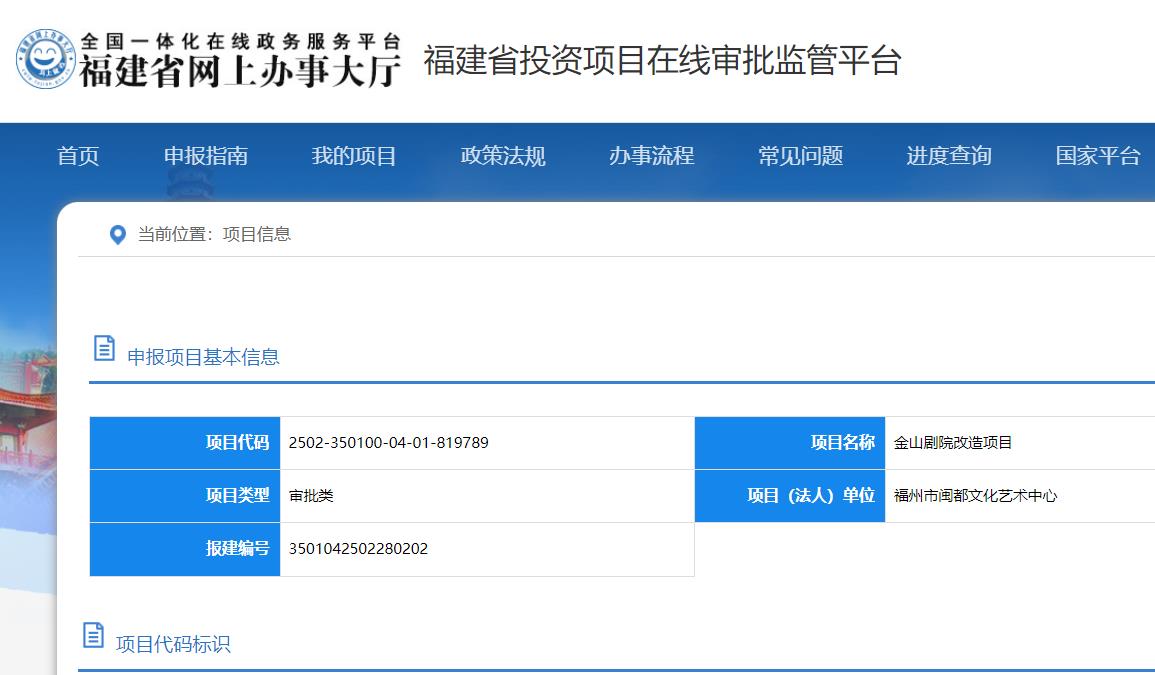Click the 报建编号 label cell
Image resolution: width=1155 pixels, height=675 pixels.
(x=185, y=549)
